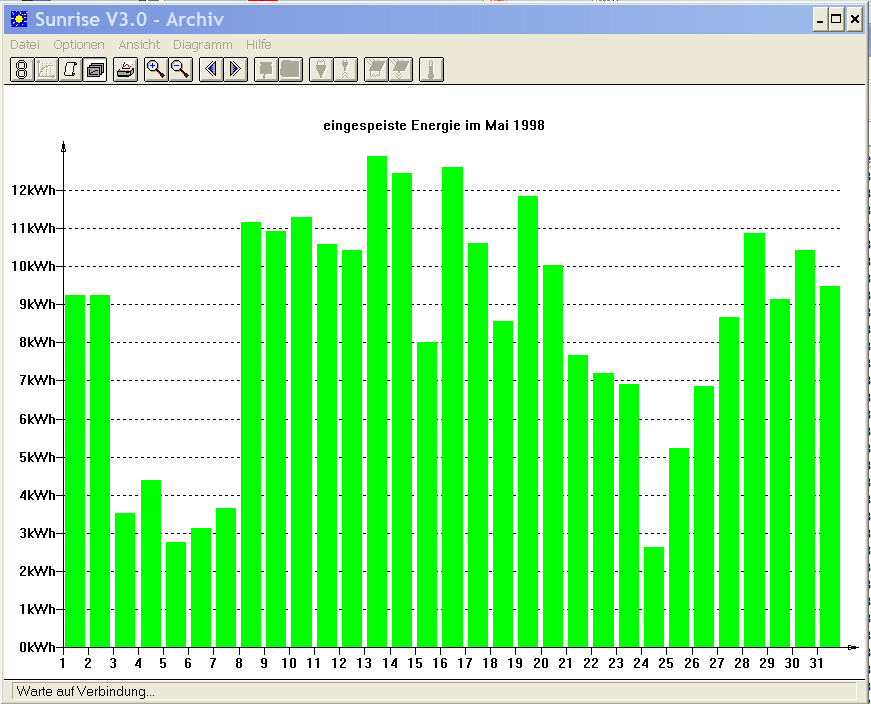This screenshot has height=704, width=871.
Task: Click the grayed plug toolbar icon
Action: tap(321, 70)
